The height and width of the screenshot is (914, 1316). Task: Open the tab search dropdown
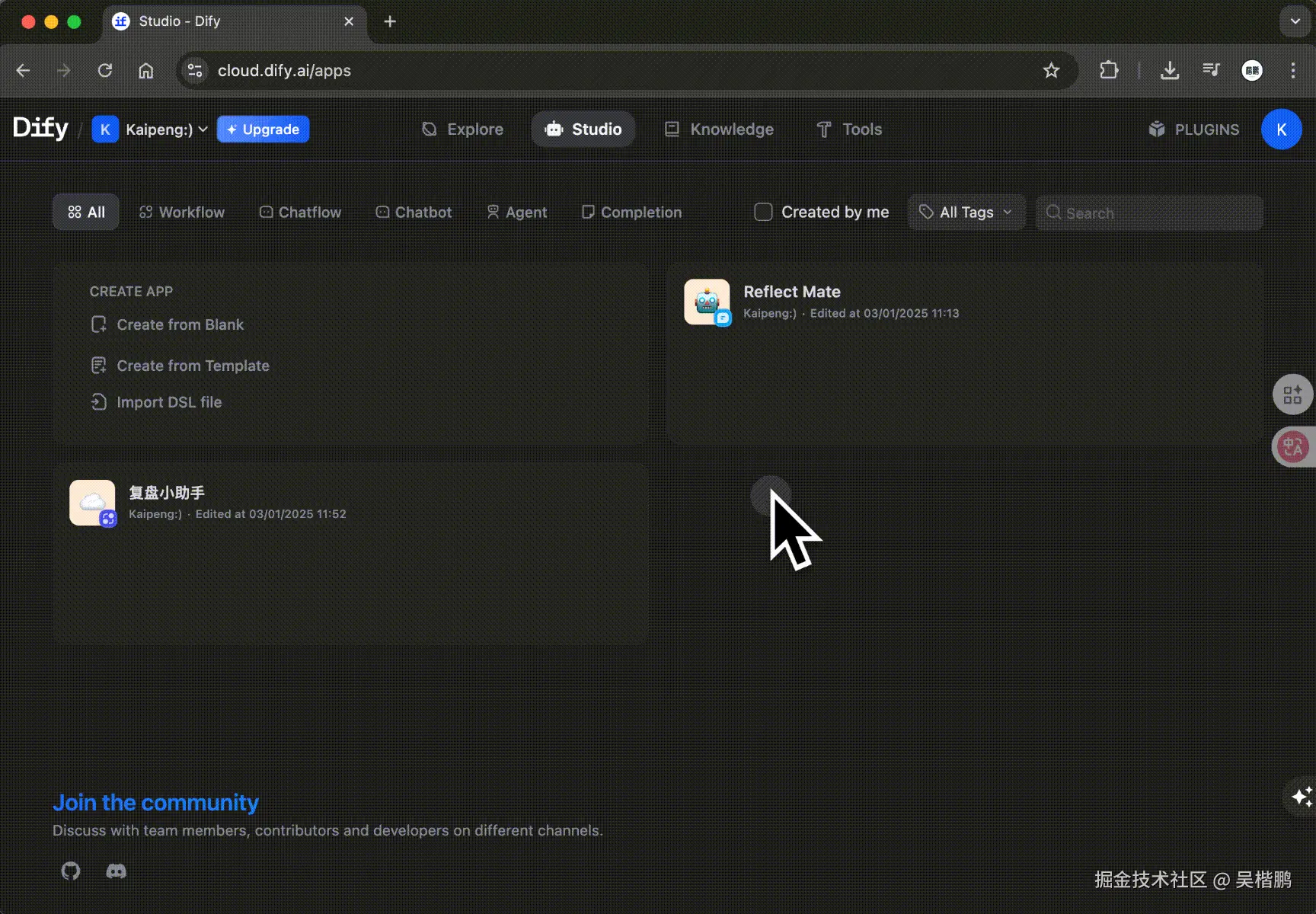(1295, 21)
